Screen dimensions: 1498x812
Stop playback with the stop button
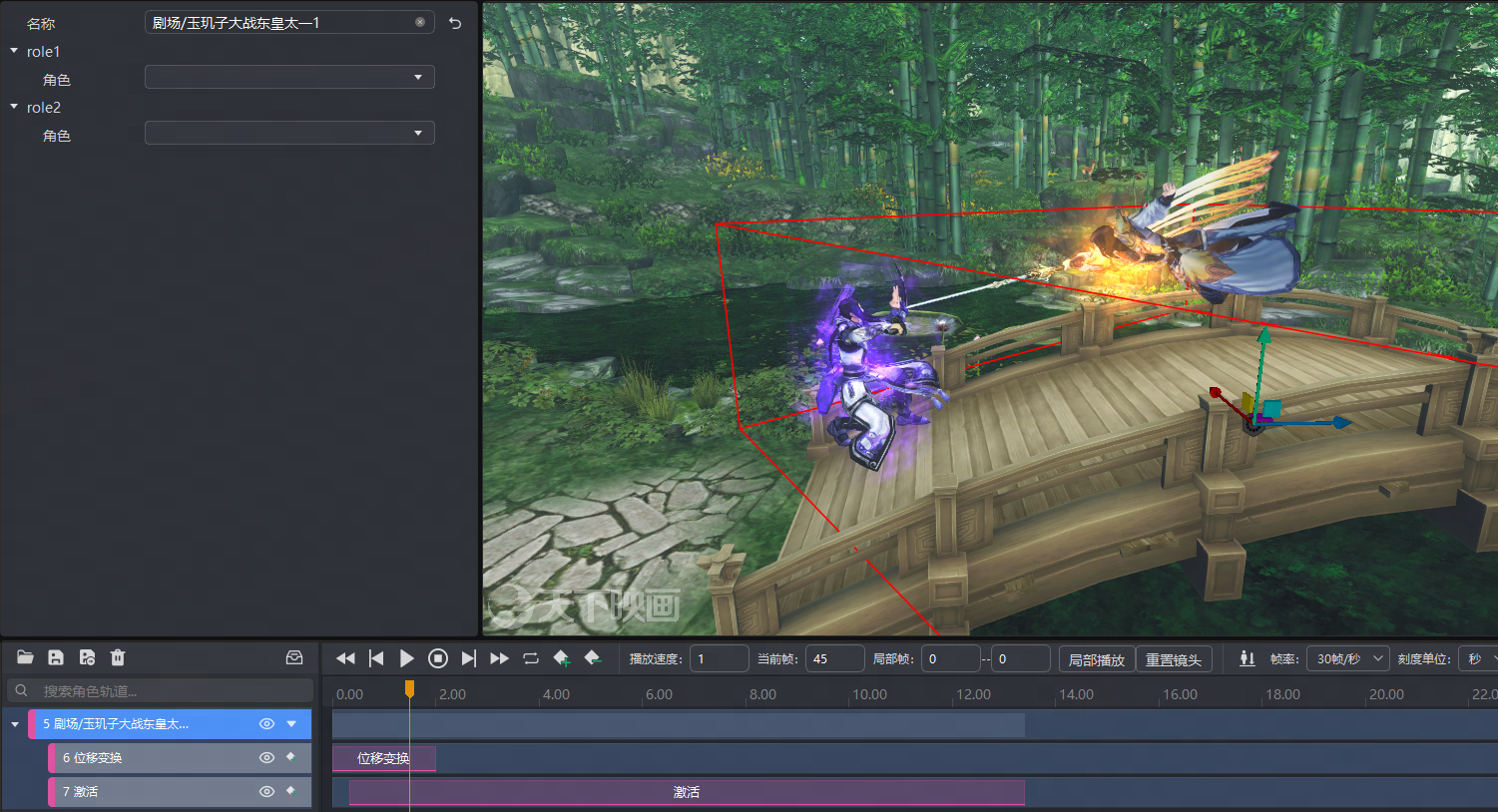438,658
